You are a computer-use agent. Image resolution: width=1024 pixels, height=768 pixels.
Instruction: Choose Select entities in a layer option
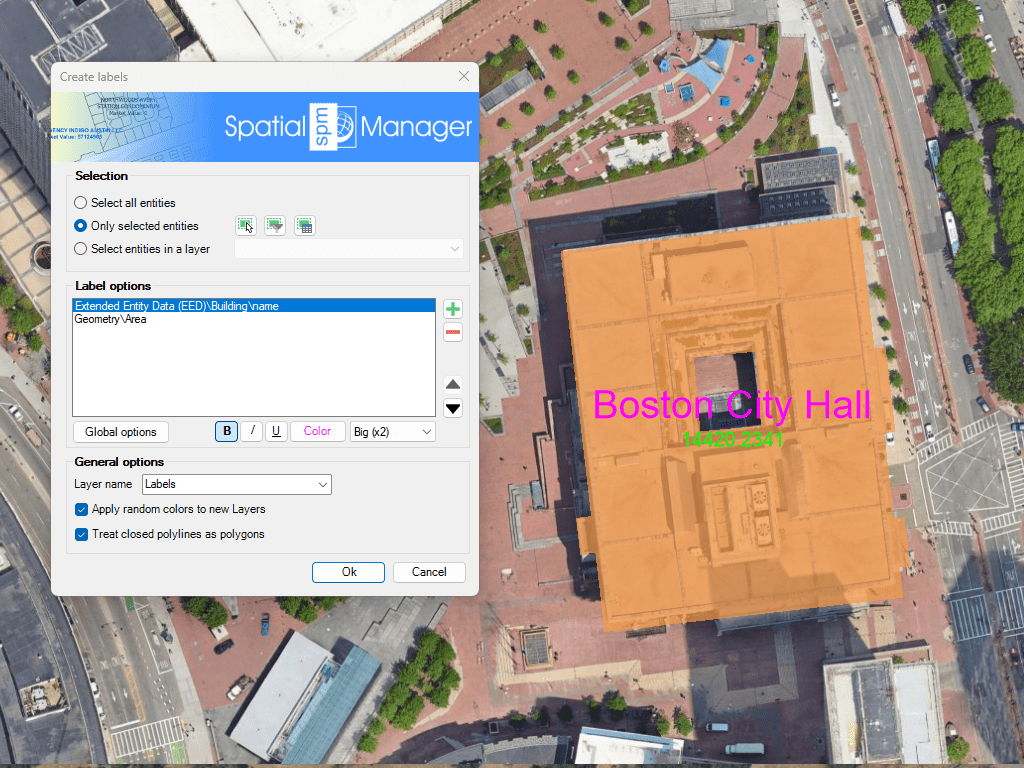point(142,249)
